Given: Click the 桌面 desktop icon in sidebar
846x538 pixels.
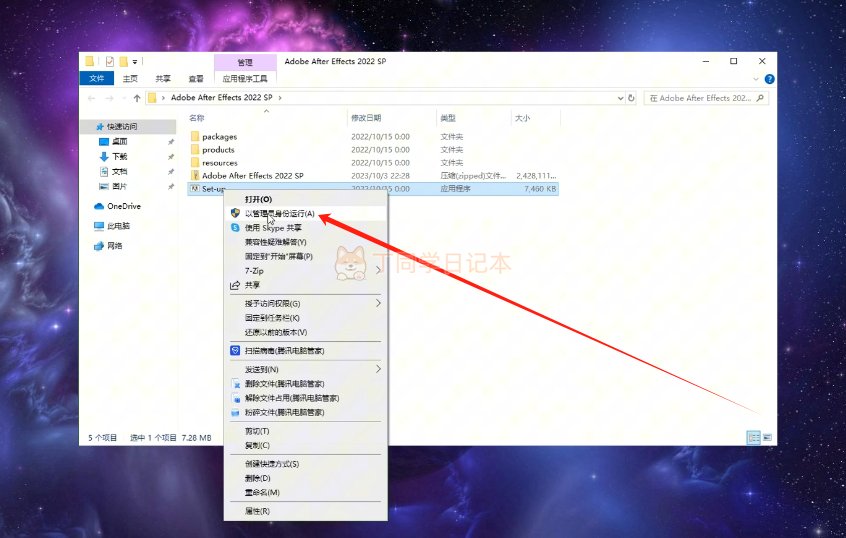Looking at the screenshot, I should (104, 141).
